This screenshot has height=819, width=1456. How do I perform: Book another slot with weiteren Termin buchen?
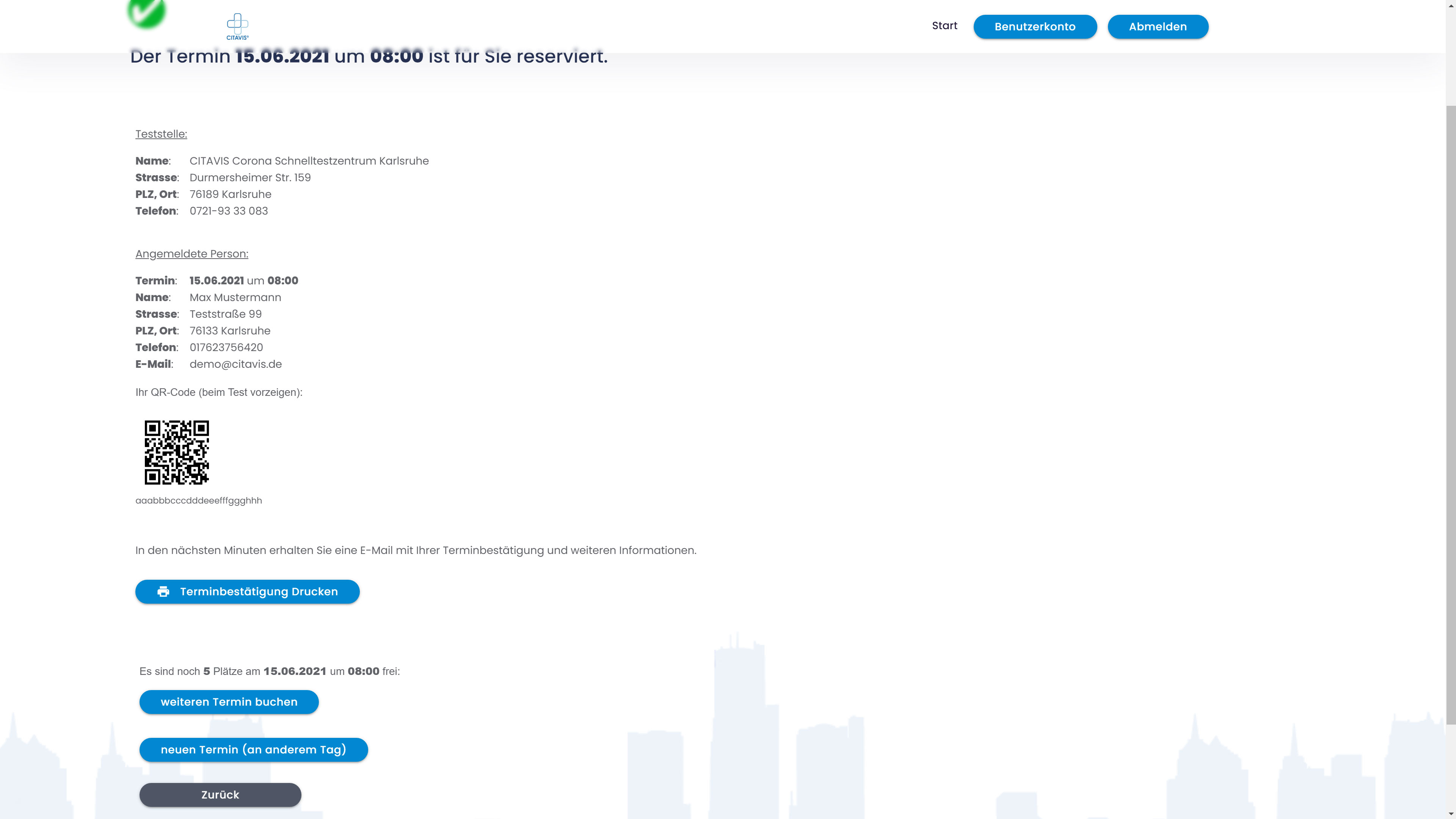tap(229, 701)
